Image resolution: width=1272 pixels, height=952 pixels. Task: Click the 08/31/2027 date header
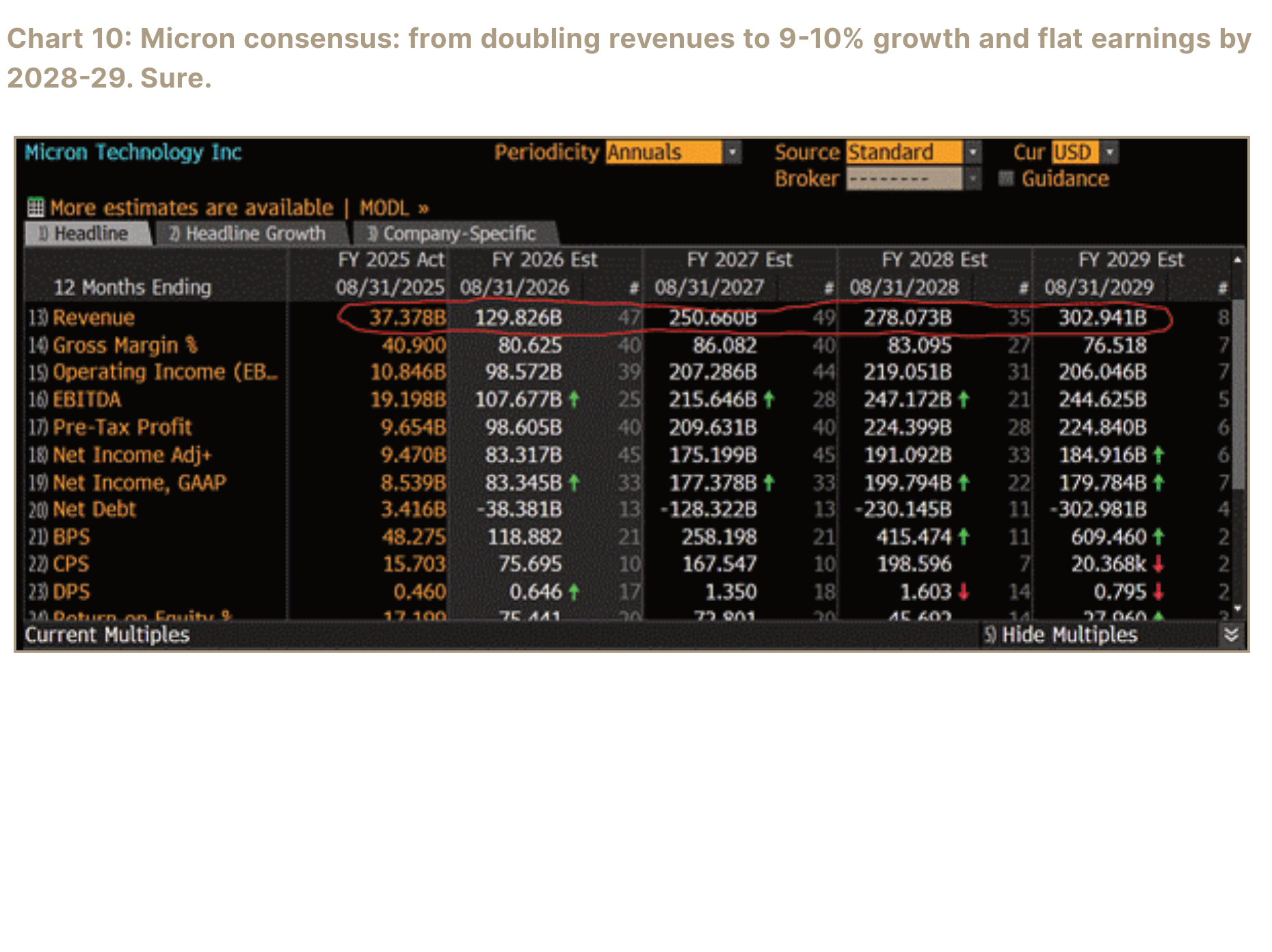tap(709, 287)
